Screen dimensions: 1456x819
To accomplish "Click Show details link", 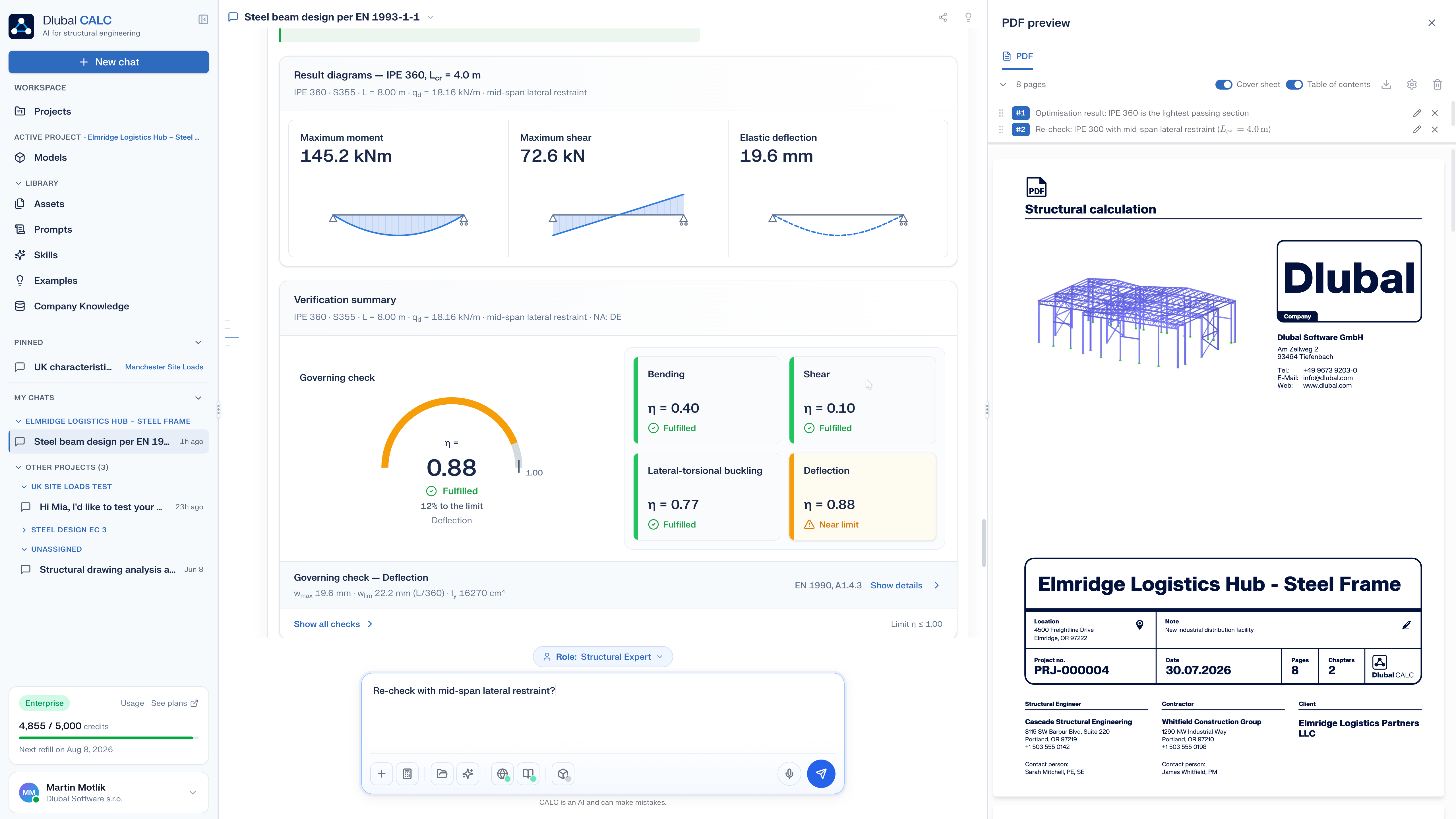I will coord(896,586).
